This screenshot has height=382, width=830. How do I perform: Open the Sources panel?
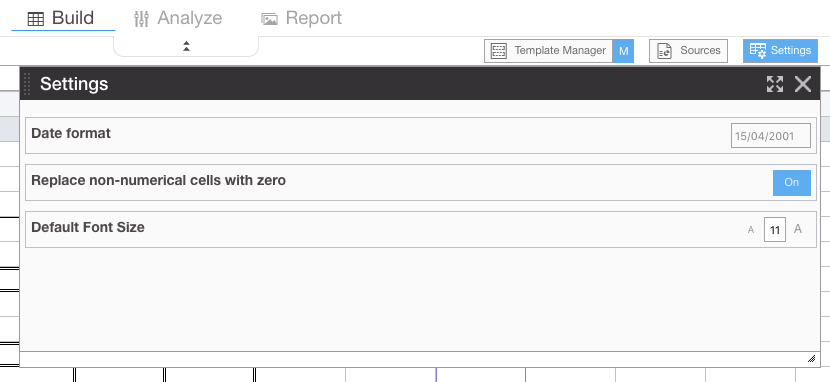(x=688, y=51)
